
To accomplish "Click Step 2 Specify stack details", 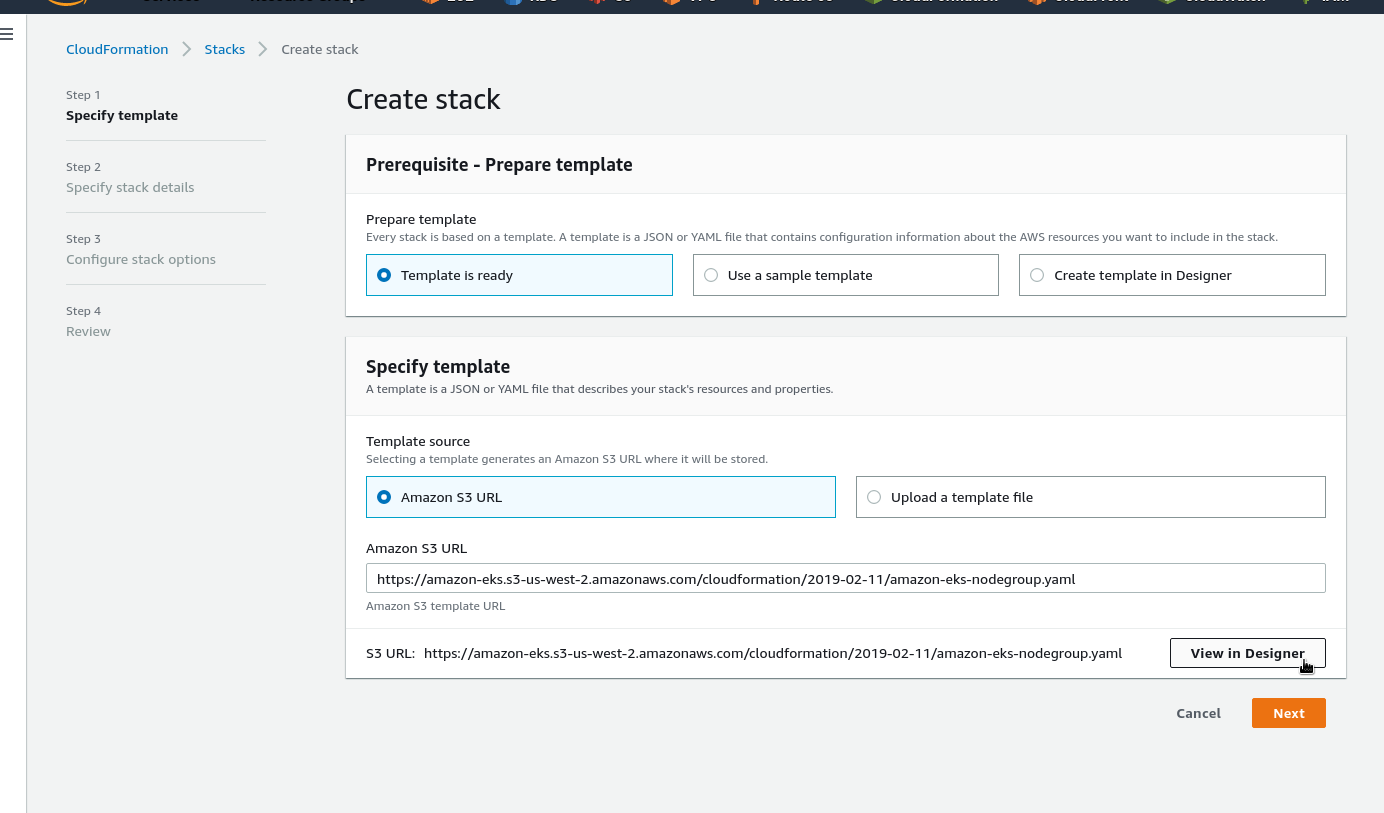I will (130, 187).
